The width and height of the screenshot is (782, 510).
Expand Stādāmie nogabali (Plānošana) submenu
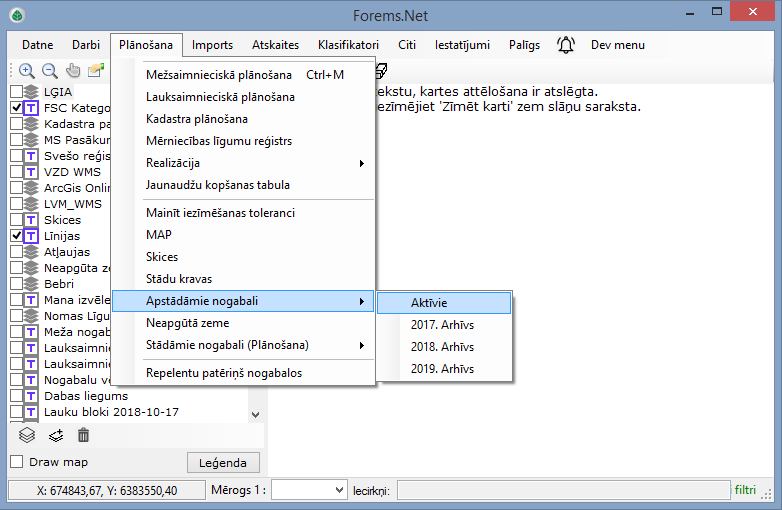pyautogui.click(x=243, y=345)
